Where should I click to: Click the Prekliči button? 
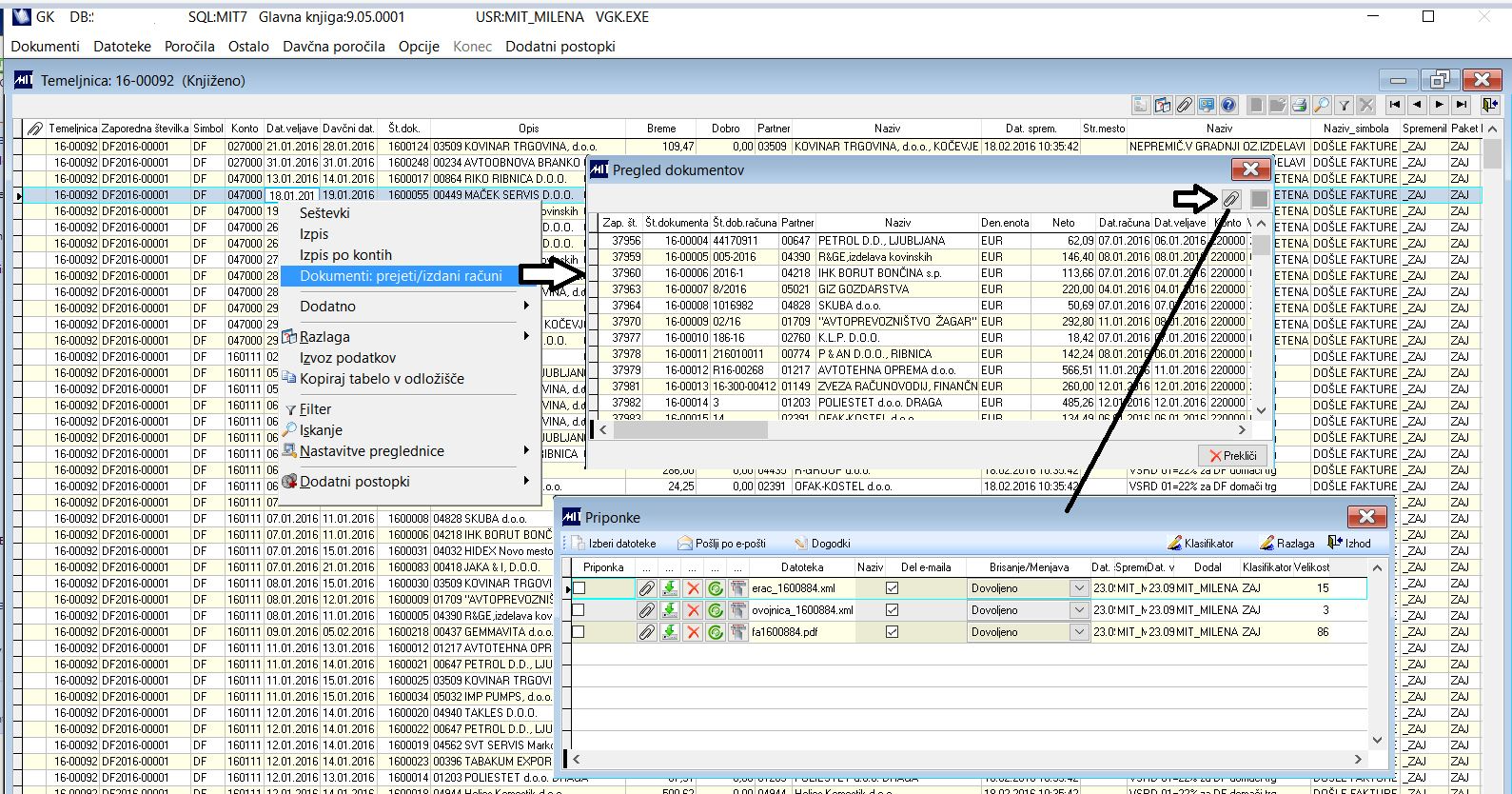pos(1232,455)
